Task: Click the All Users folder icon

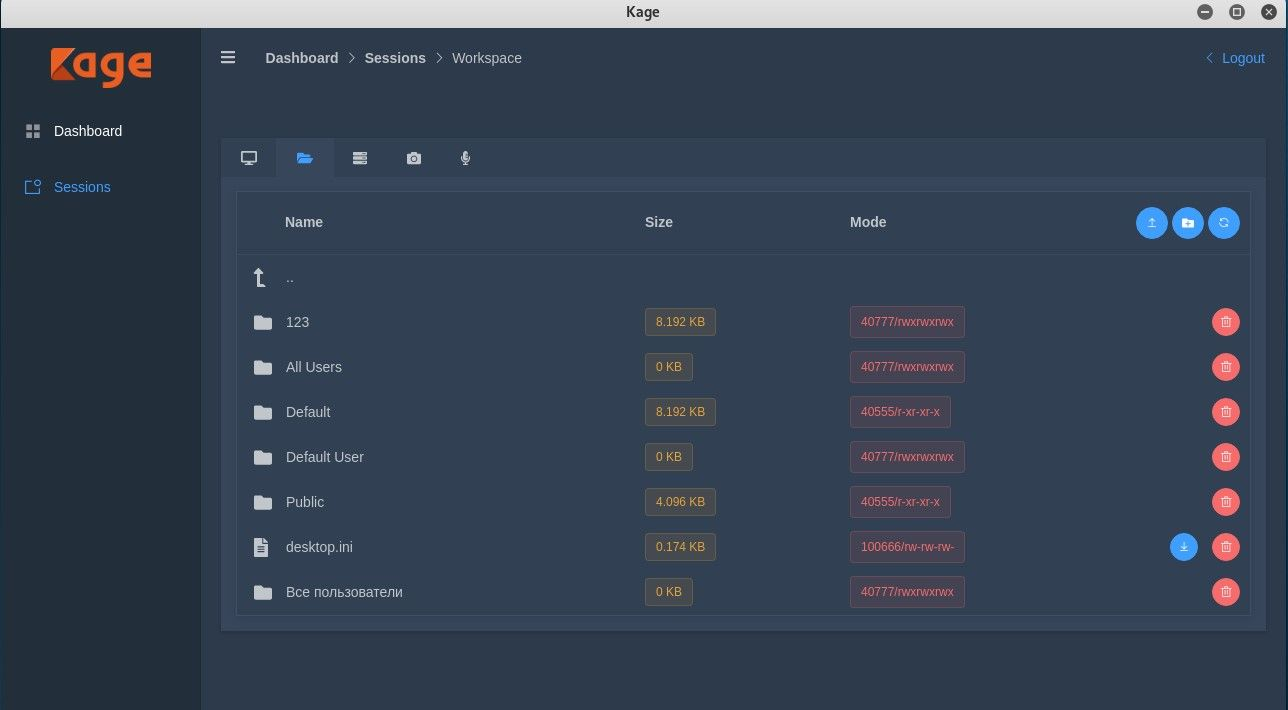Action: point(263,367)
